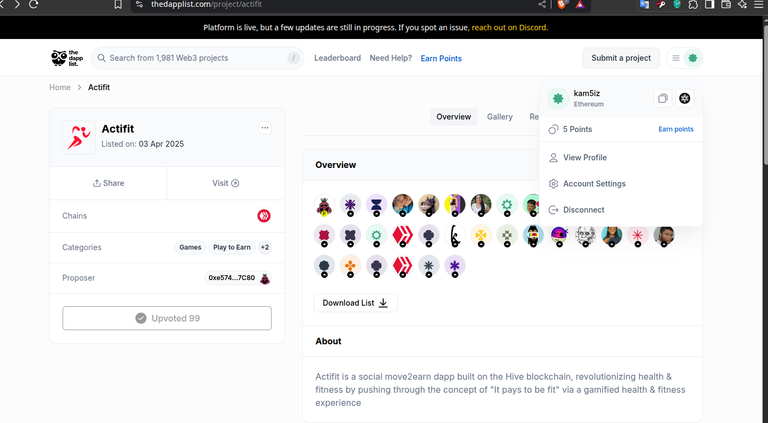Click the black-and-white sketch face avatar
The height and width of the screenshot is (423, 768).
(585, 235)
